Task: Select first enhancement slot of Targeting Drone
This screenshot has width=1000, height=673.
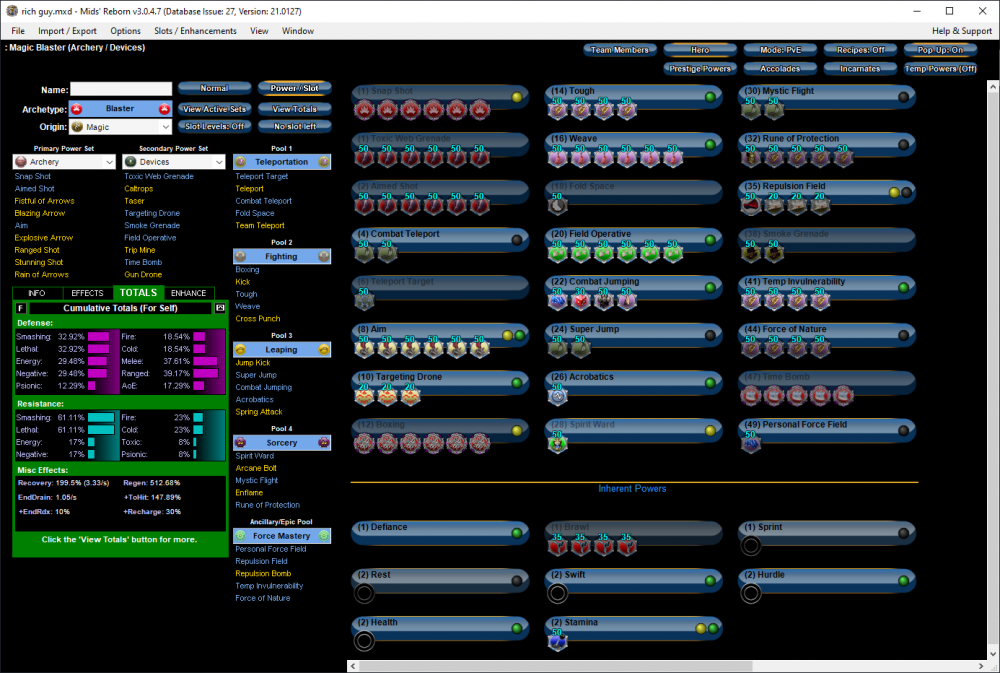Action: [x=364, y=396]
